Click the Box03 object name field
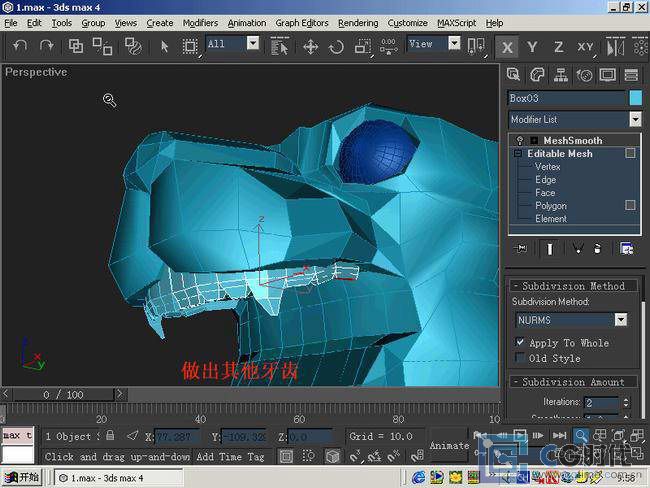The width and height of the screenshot is (650, 488). pyautogui.click(x=566, y=98)
